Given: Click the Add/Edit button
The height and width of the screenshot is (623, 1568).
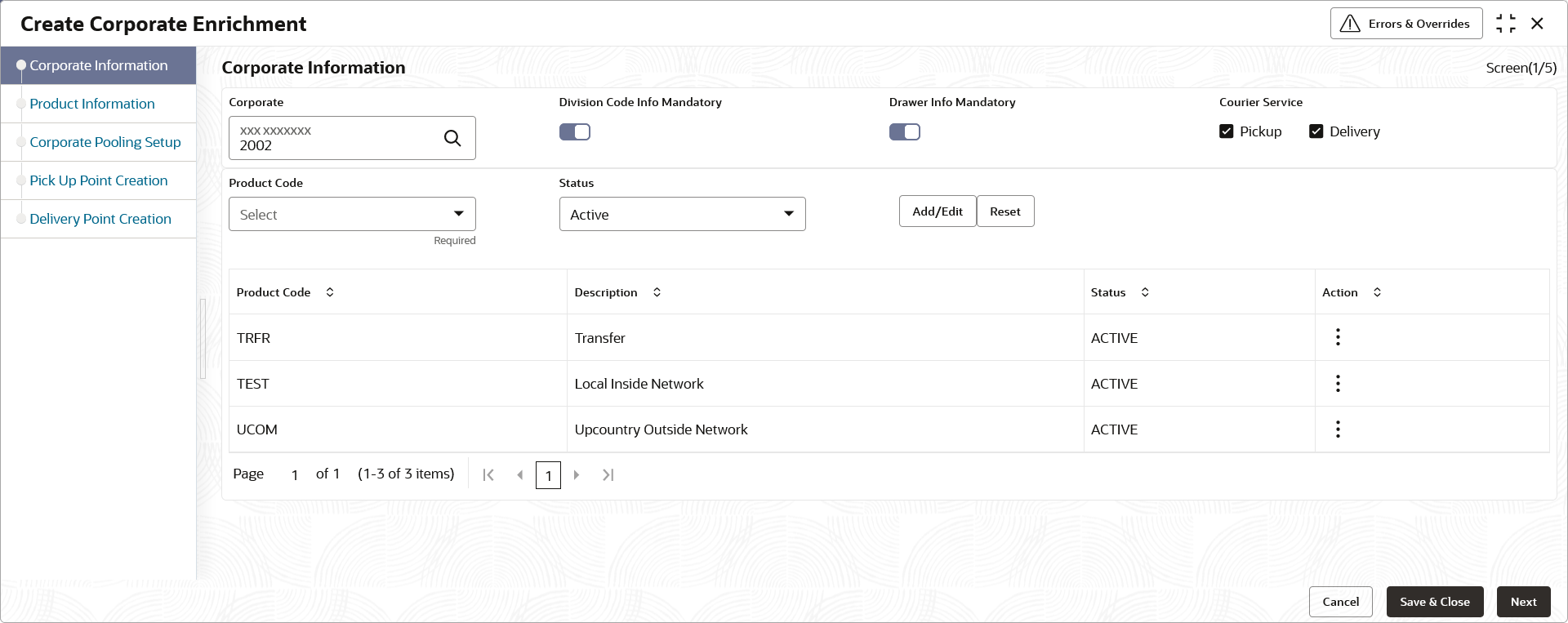Looking at the screenshot, I should (x=938, y=211).
